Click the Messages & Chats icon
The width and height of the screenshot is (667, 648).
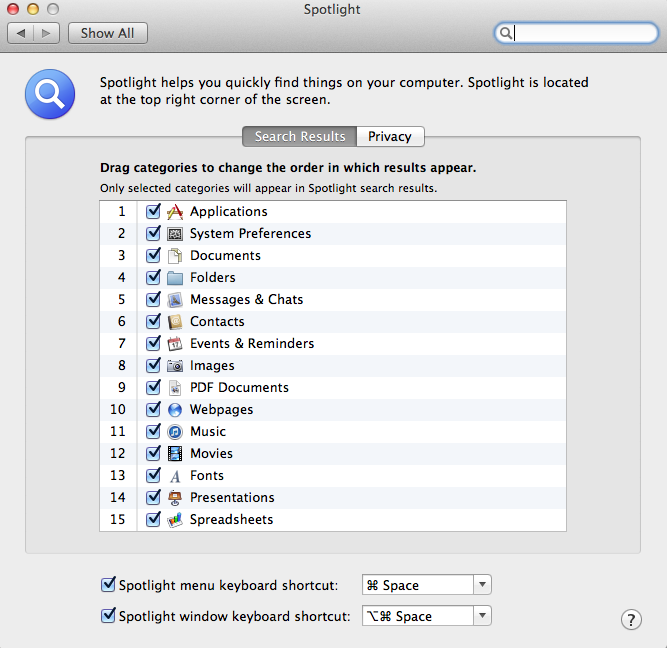click(x=175, y=300)
